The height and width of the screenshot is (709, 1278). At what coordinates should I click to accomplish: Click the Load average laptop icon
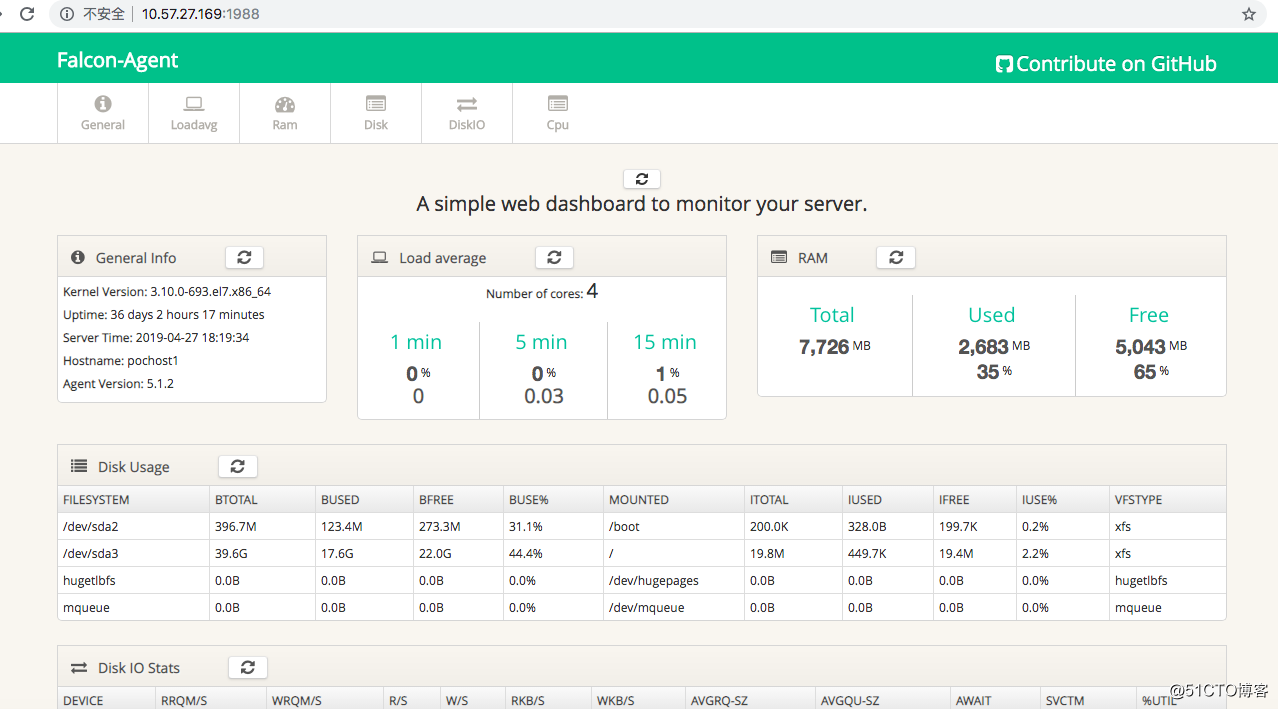[380, 257]
